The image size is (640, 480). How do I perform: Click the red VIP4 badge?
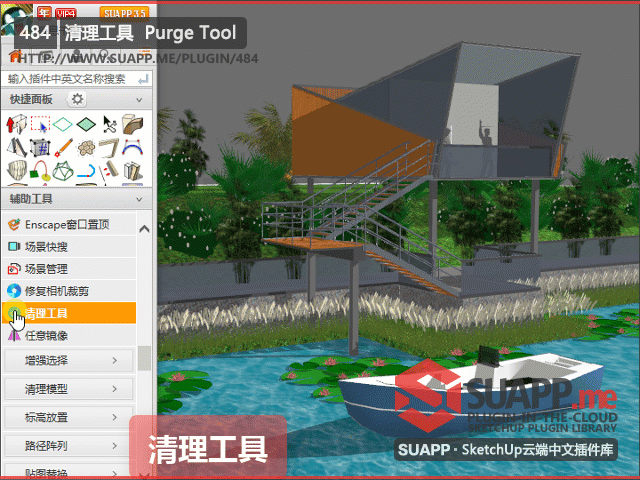click(x=66, y=13)
